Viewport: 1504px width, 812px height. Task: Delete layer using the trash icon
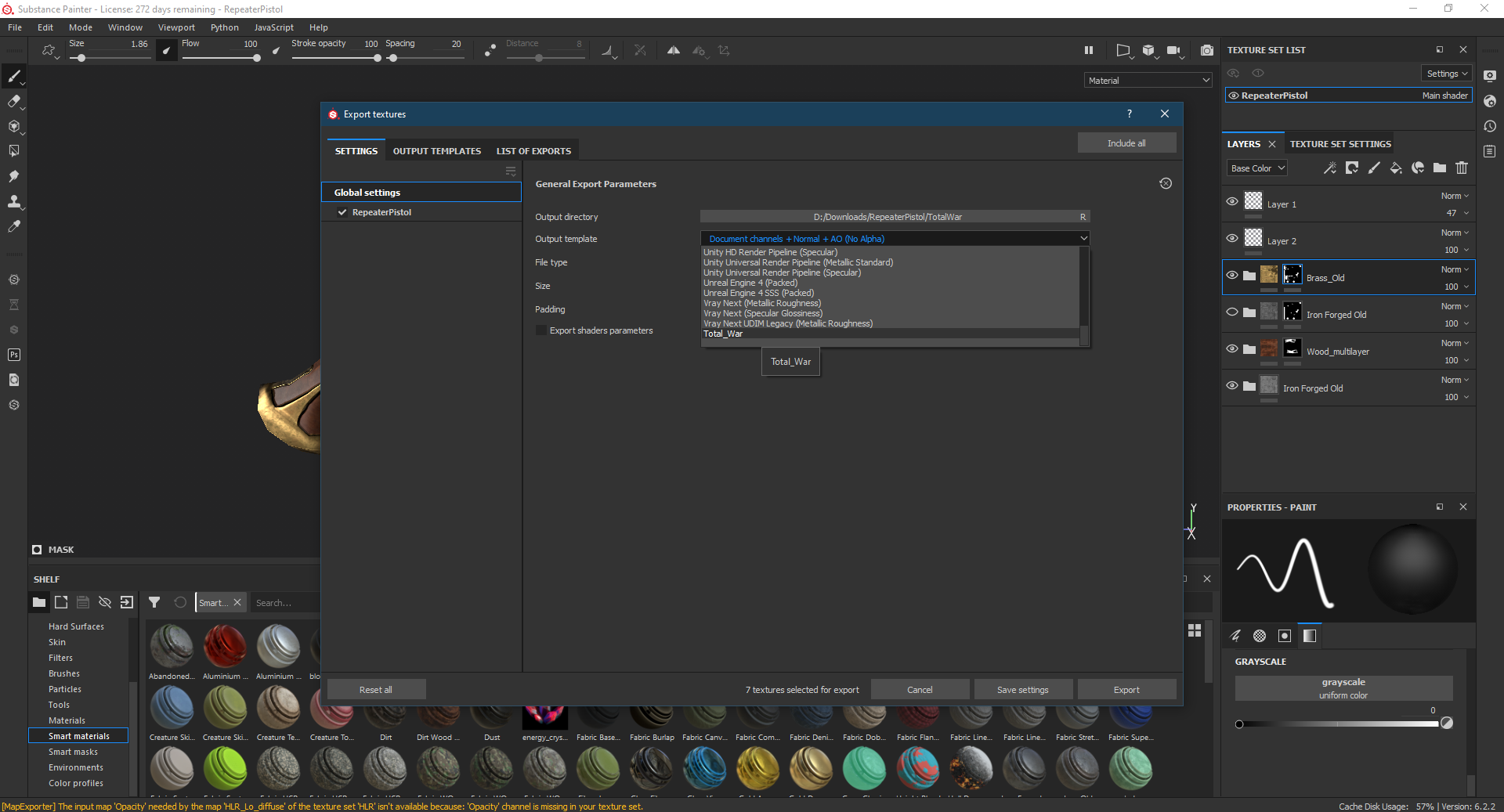(x=1462, y=168)
